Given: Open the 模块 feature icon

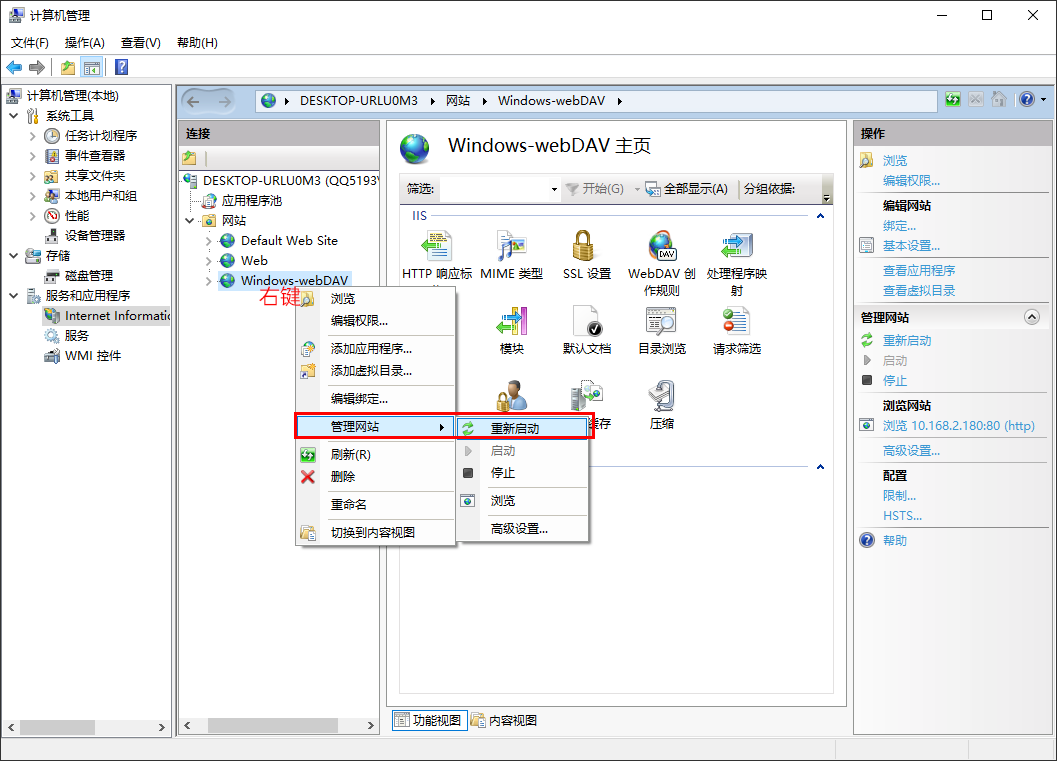Looking at the screenshot, I should (x=512, y=322).
